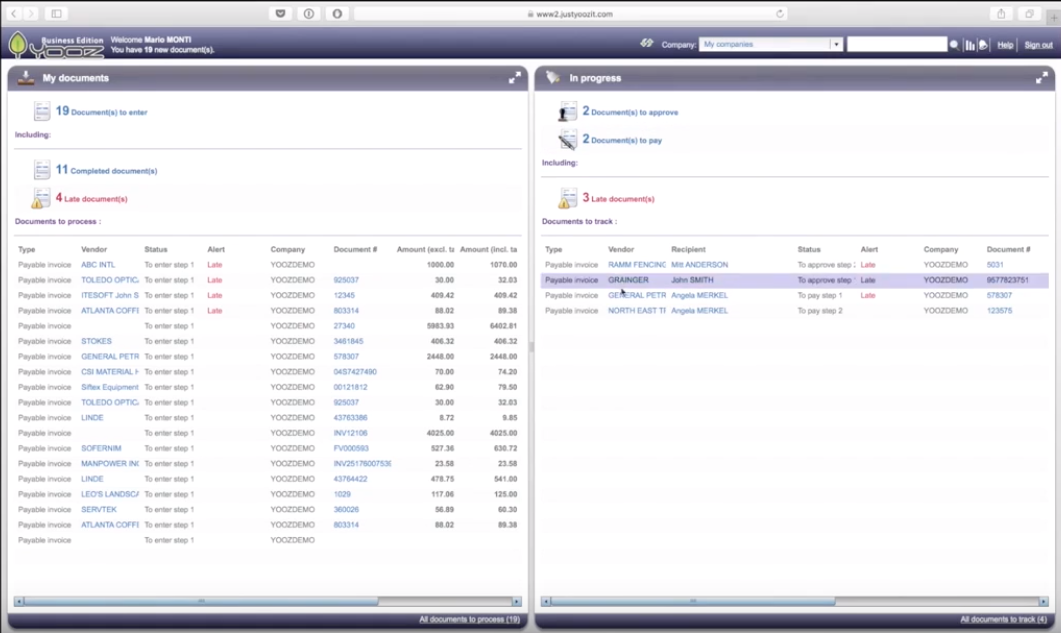The height and width of the screenshot is (633, 1061).
Task: Click the My documents inbox tray icon
Action: coord(26,77)
